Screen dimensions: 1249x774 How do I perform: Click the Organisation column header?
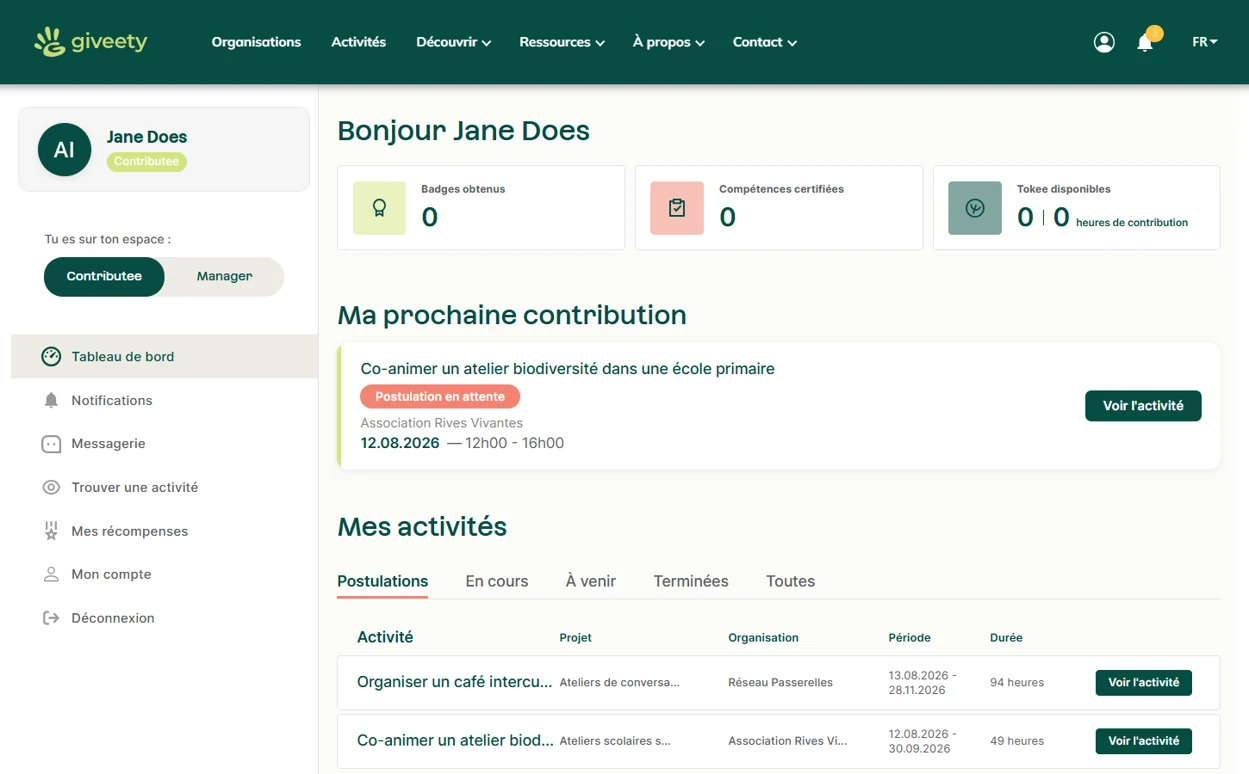763,638
